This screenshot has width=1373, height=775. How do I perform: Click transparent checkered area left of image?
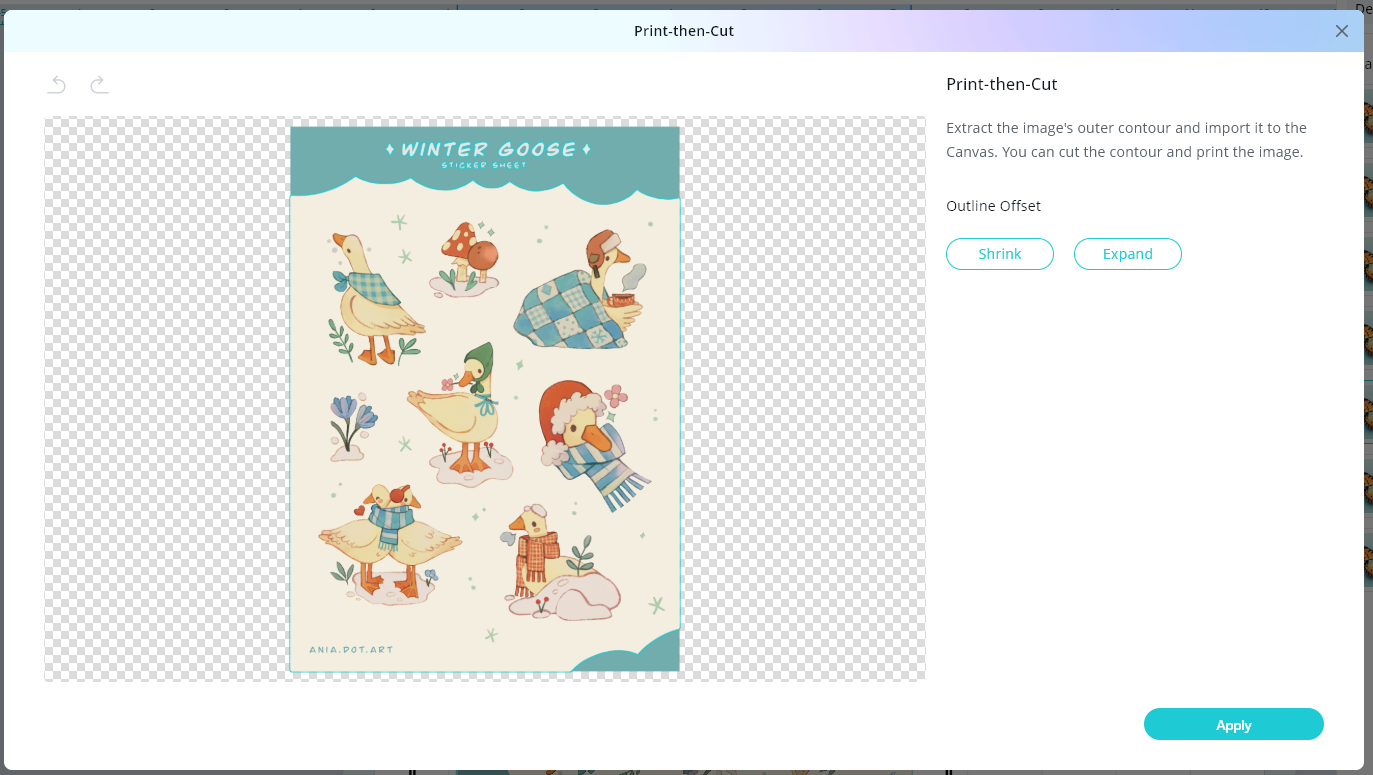(x=167, y=400)
